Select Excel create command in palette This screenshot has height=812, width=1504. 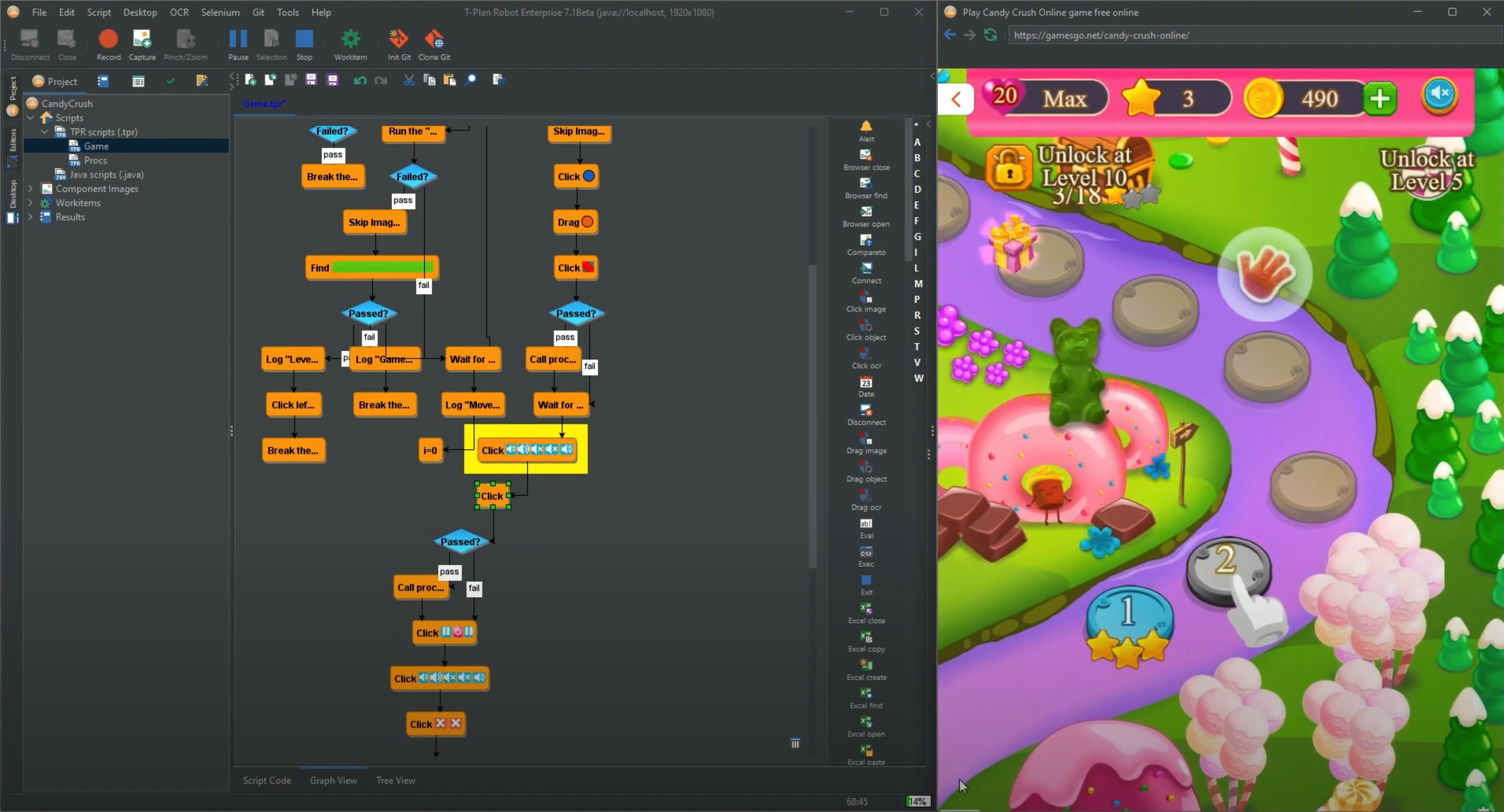tap(866, 670)
